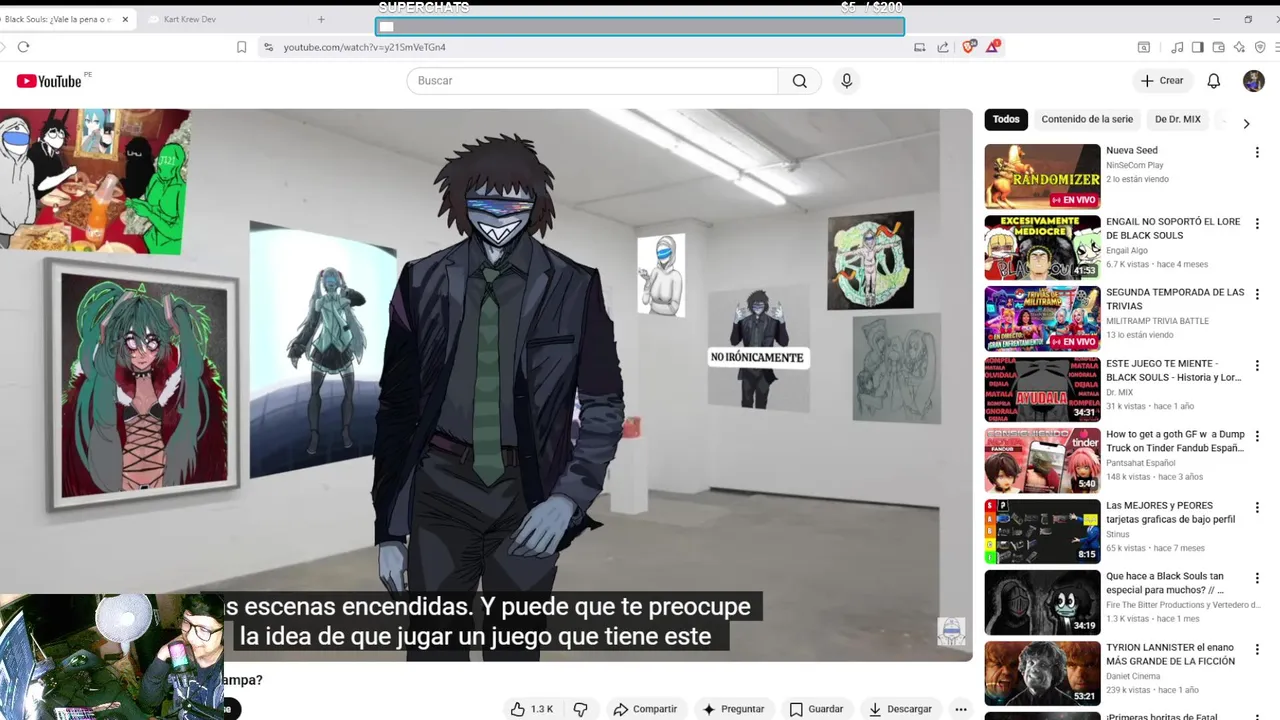Open options for Que hace a Black Souls video
The width and height of the screenshot is (1280, 720).
click(x=1257, y=579)
